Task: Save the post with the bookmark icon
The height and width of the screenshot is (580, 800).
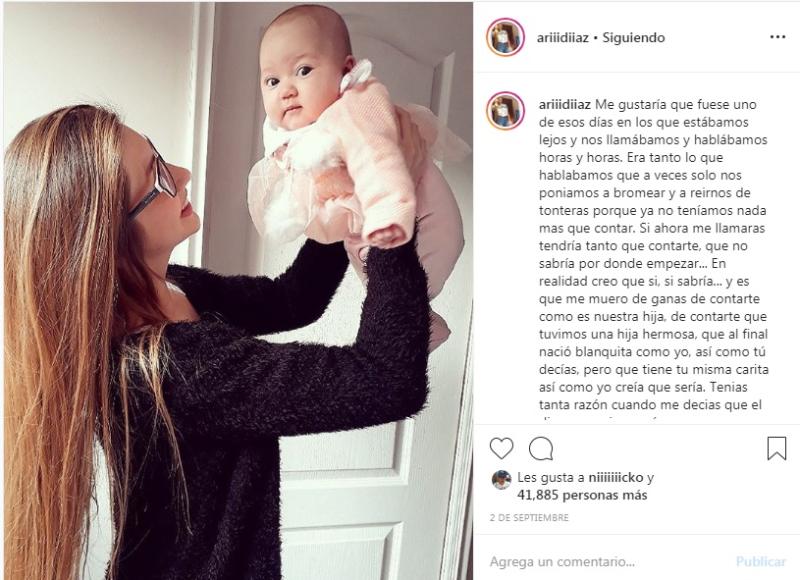Action: pos(777,448)
